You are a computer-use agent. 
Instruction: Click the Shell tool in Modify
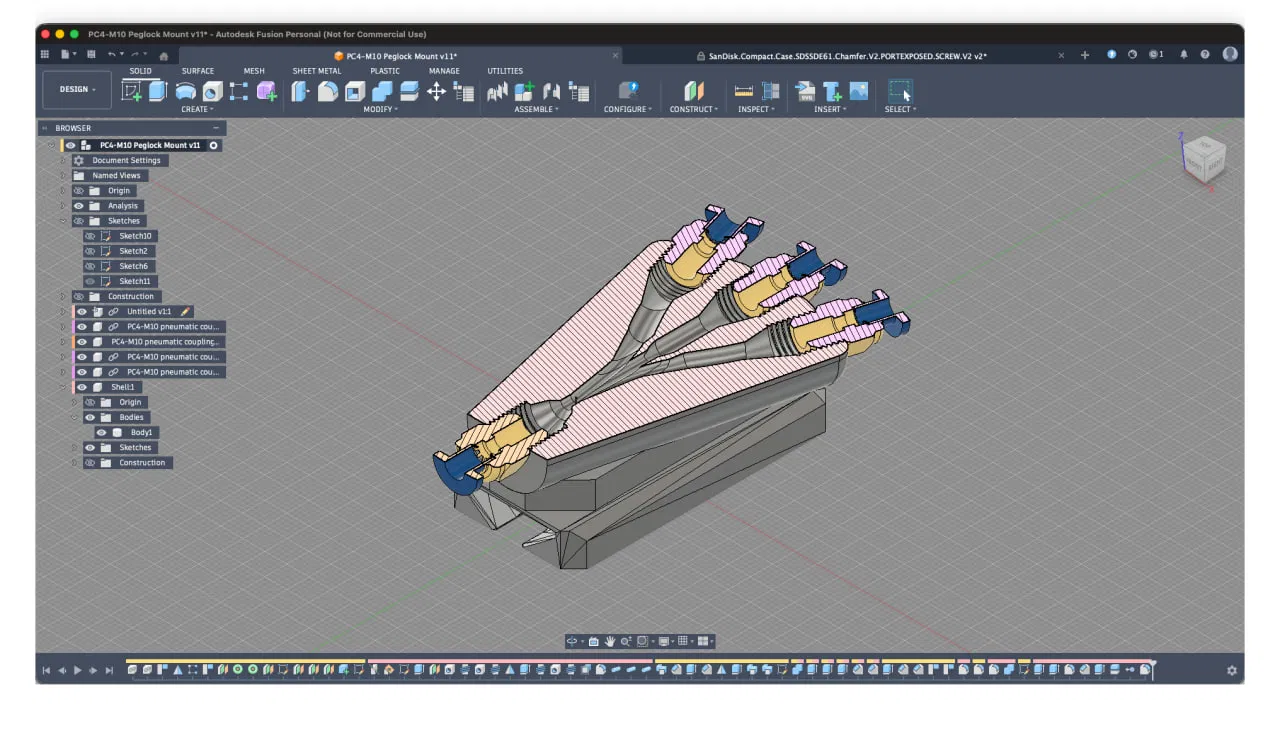pos(355,91)
